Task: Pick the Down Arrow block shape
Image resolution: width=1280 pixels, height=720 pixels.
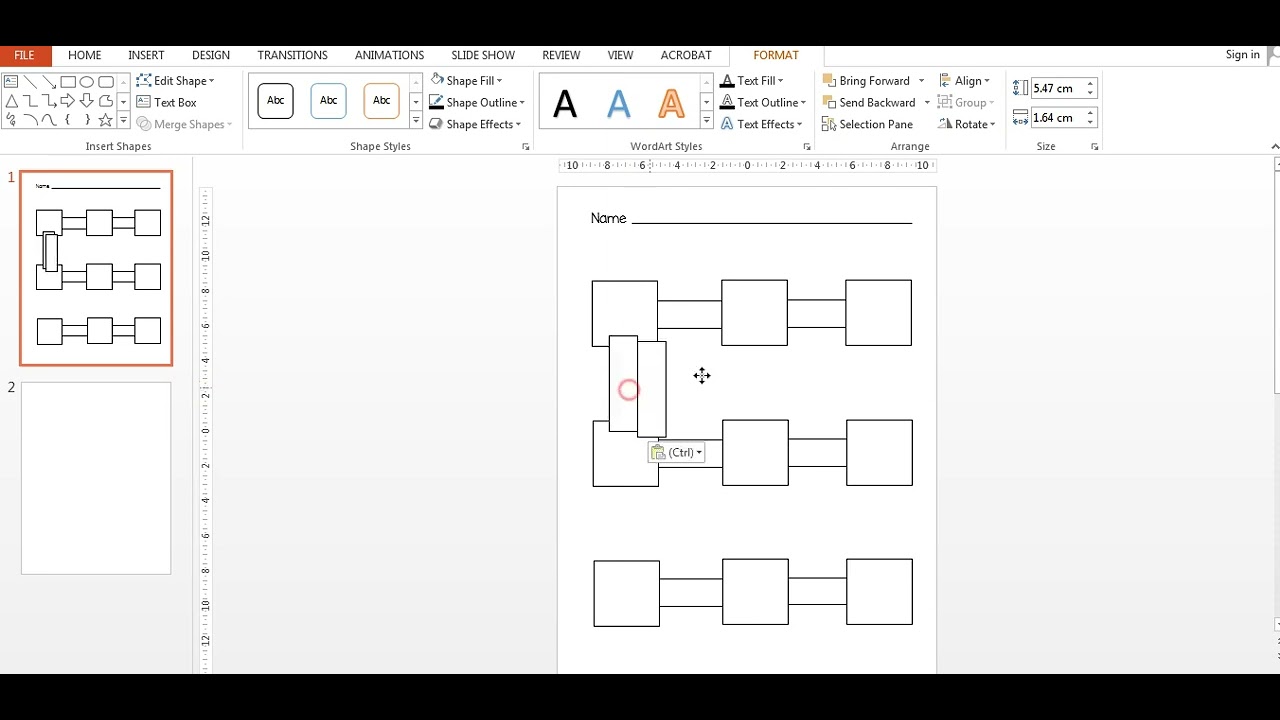Action: 87,101
